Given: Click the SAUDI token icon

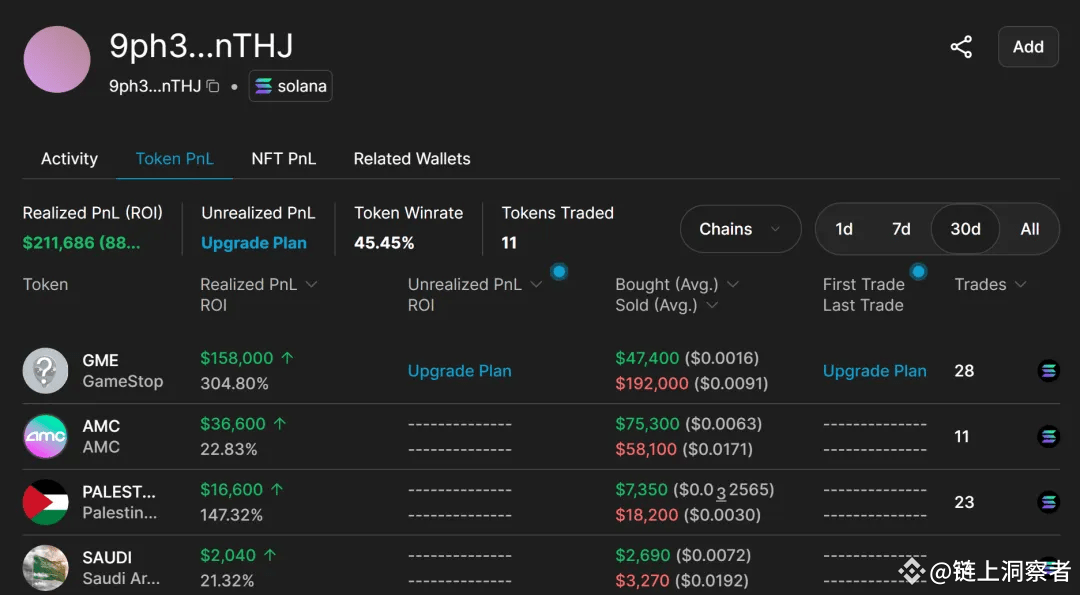Looking at the screenshot, I should coord(45,568).
